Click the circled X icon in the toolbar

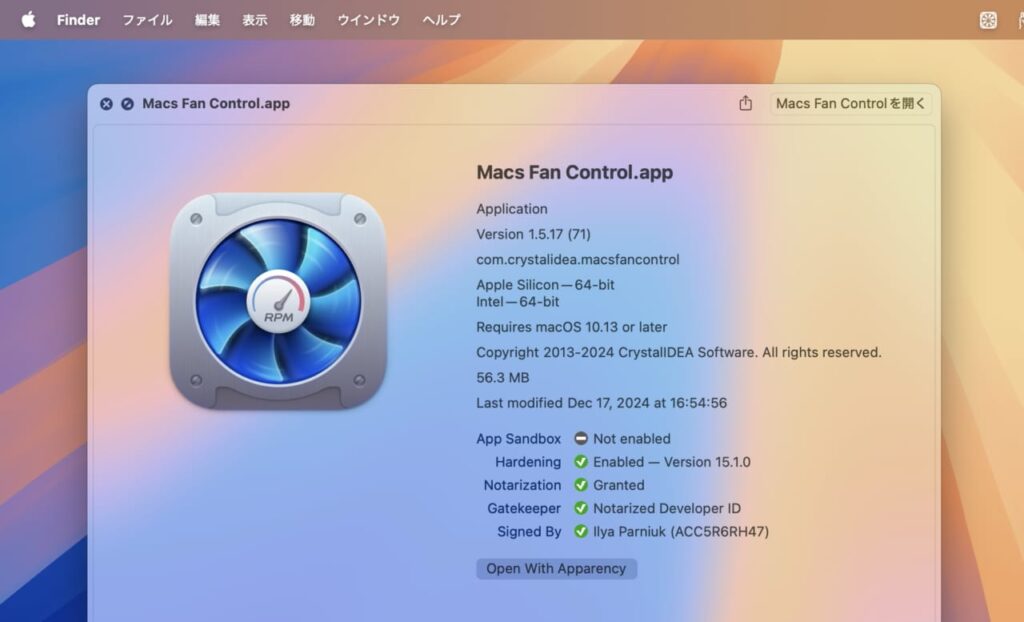106,103
